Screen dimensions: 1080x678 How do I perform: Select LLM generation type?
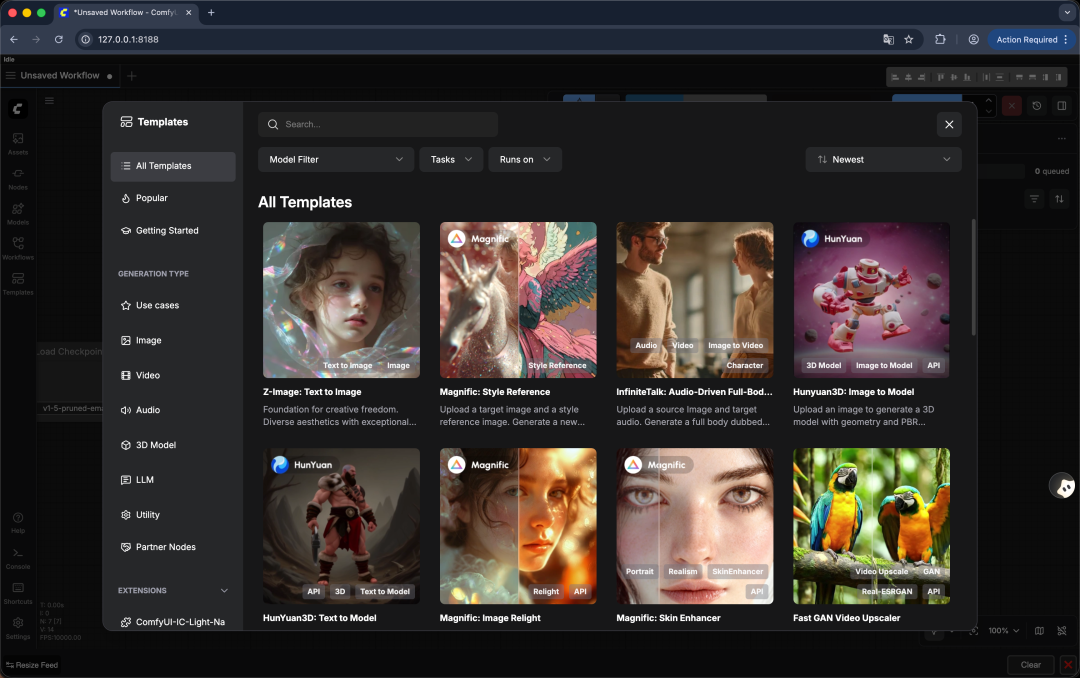(x=173, y=480)
